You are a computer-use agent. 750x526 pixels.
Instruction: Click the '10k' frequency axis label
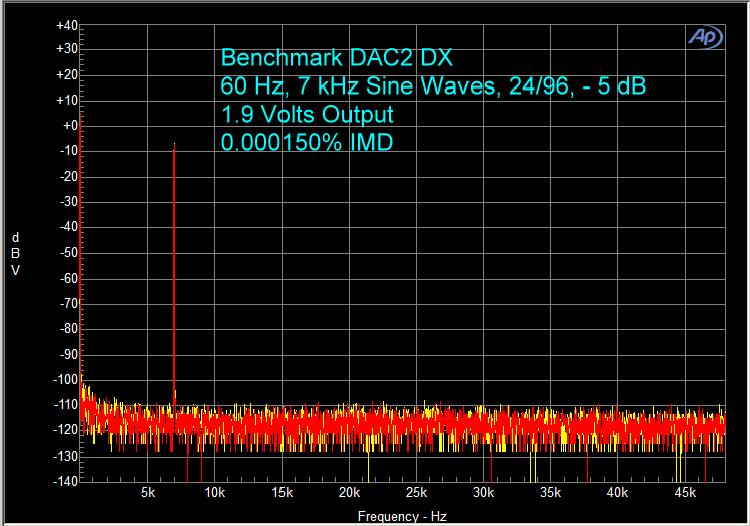pyautogui.click(x=215, y=493)
